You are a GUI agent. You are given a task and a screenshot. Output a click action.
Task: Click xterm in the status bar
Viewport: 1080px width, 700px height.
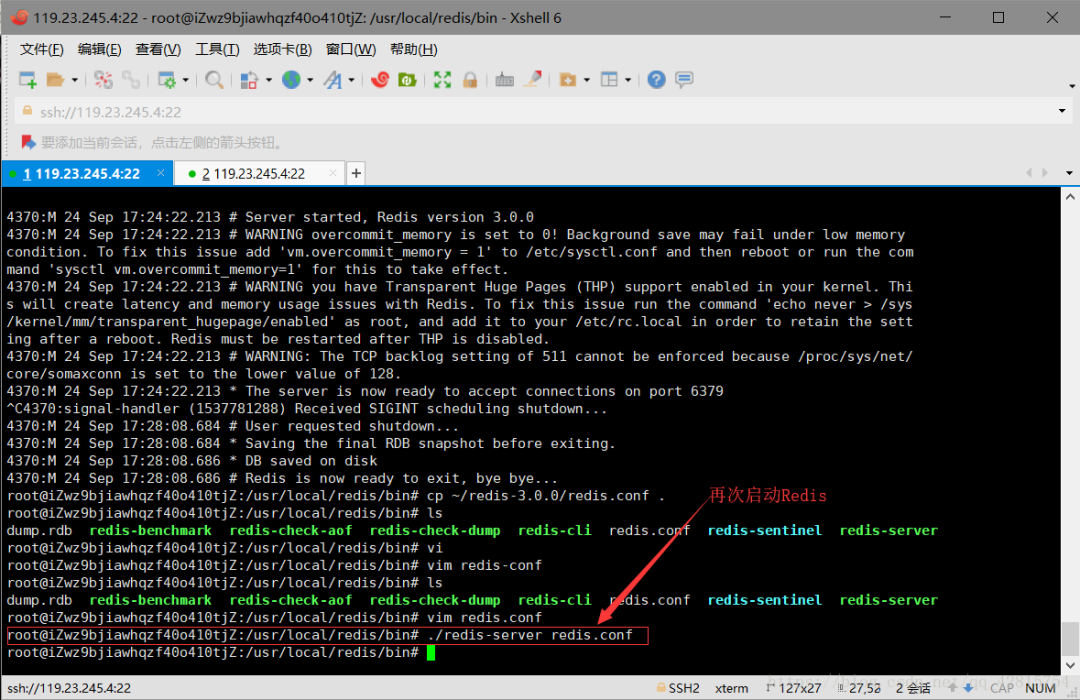point(731,688)
